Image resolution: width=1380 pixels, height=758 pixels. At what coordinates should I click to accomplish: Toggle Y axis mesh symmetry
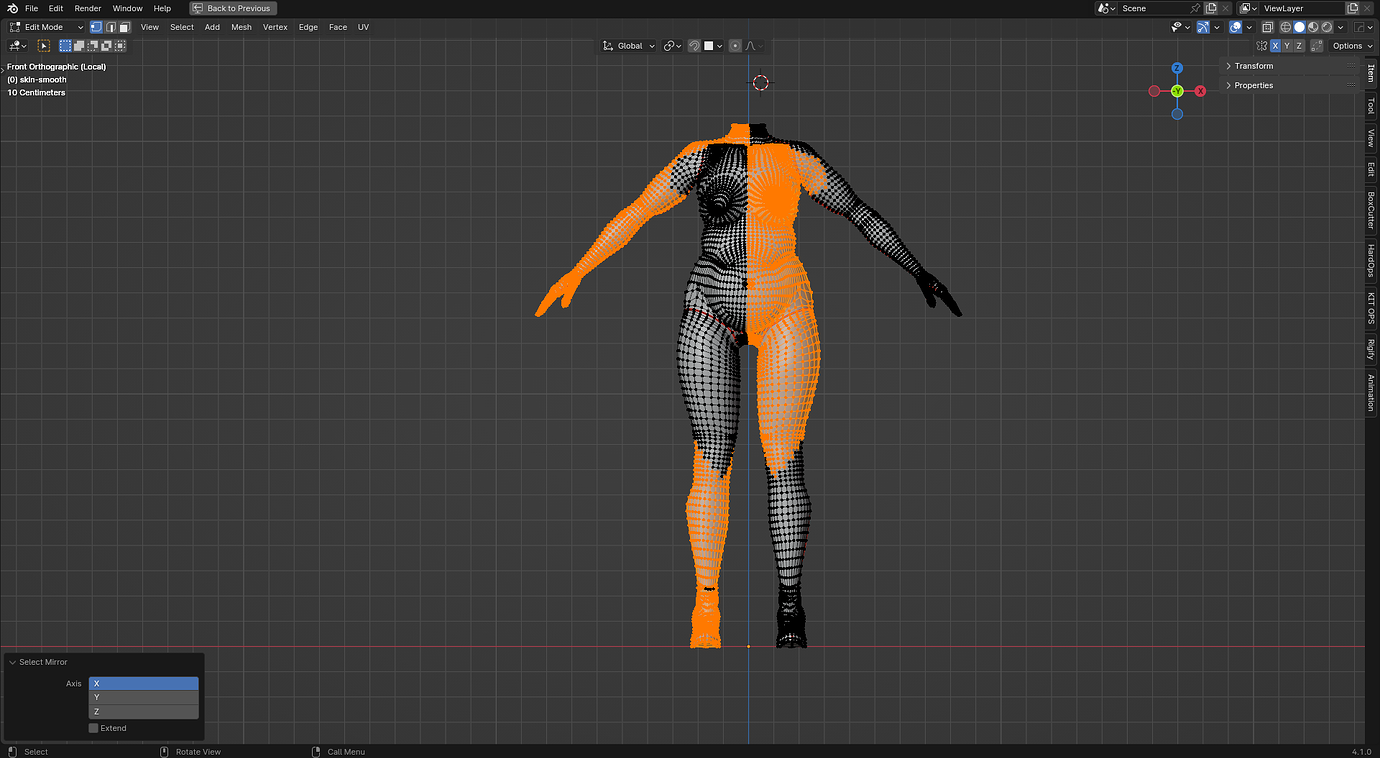pyautogui.click(x=1287, y=46)
